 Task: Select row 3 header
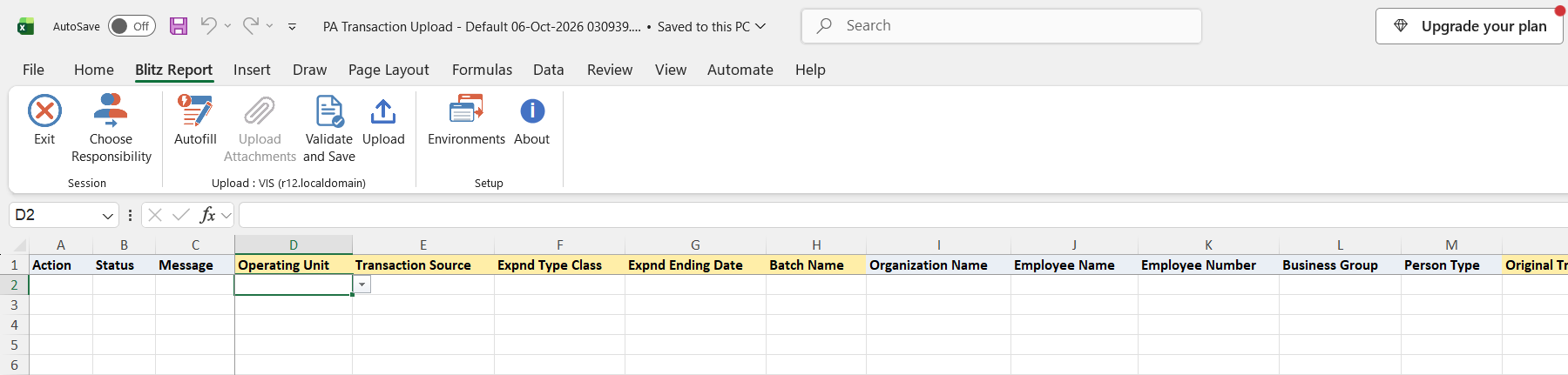point(14,305)
